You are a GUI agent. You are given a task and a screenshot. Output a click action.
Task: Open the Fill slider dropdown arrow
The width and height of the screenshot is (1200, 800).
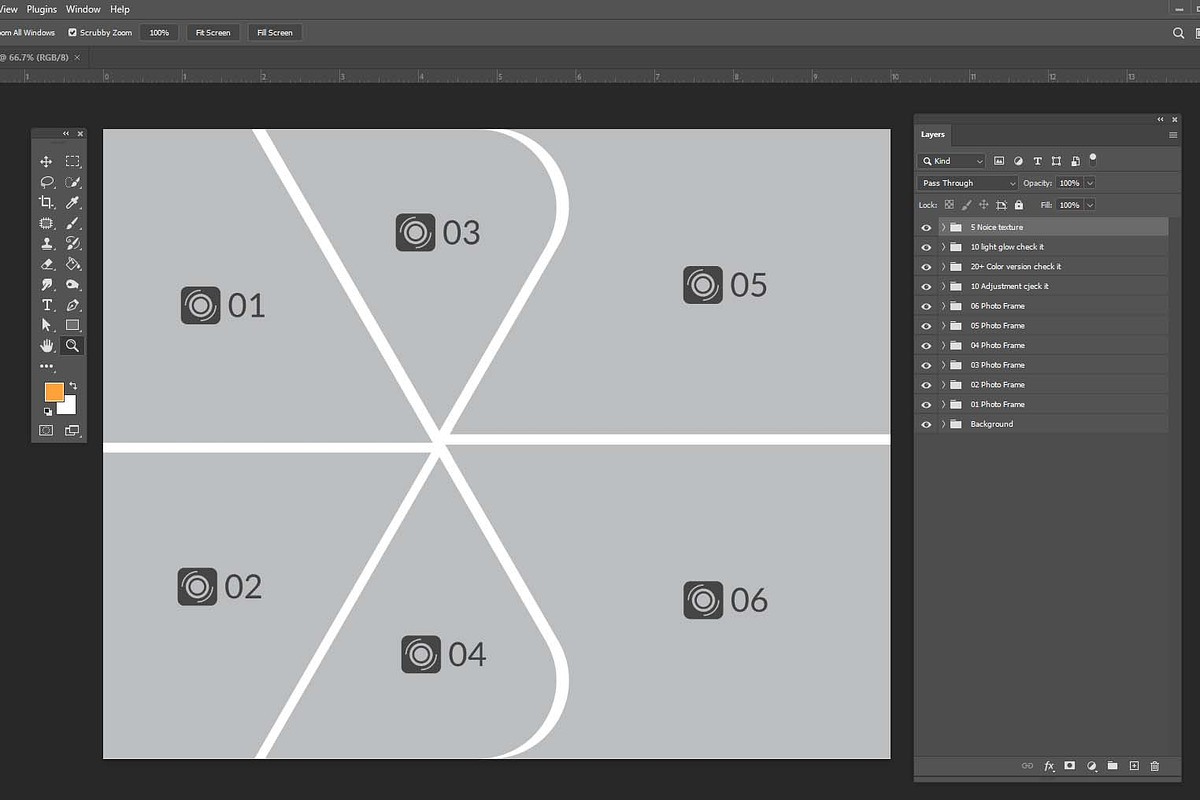pyautogui.click(x=1089, y=205)
